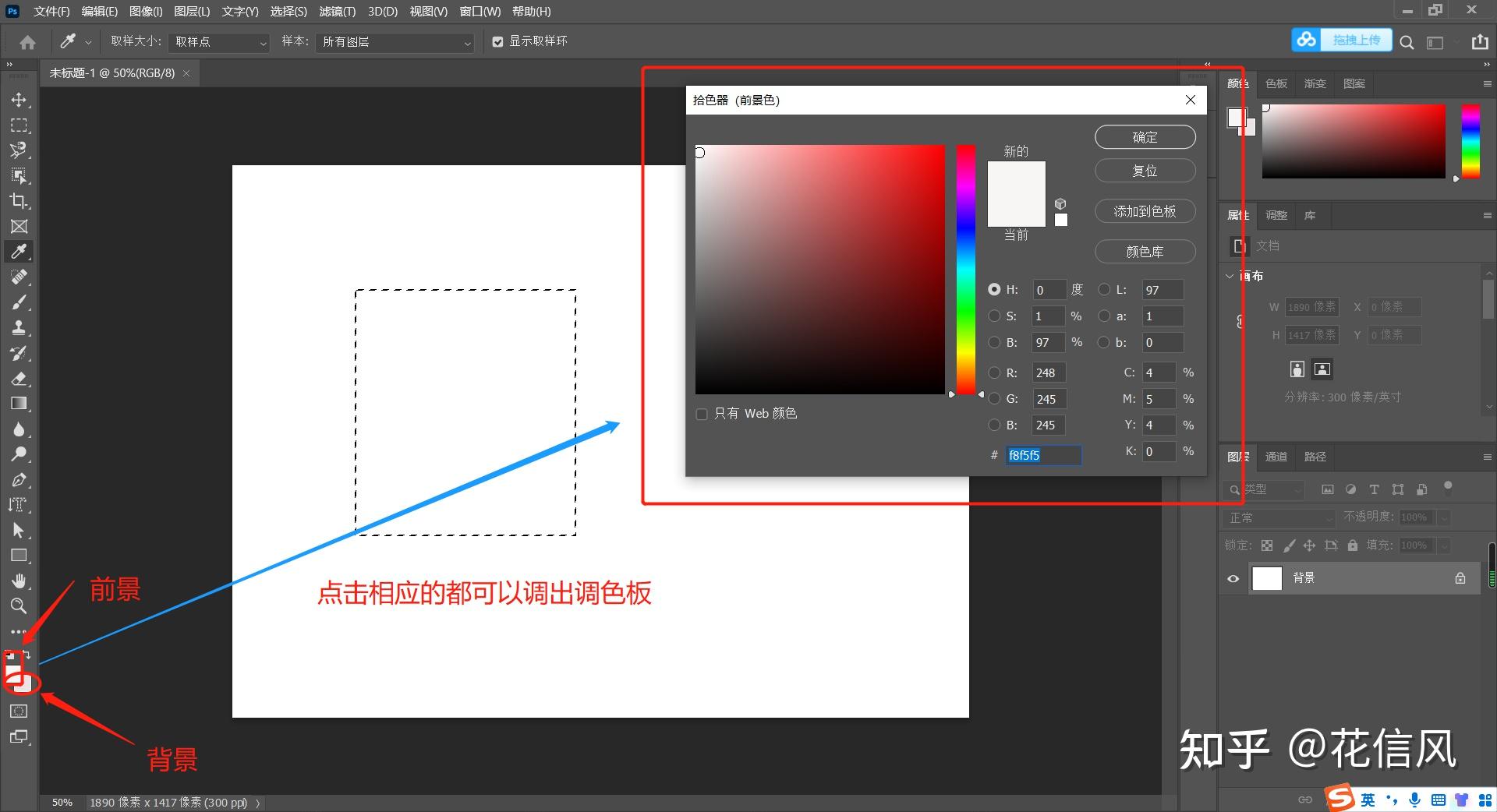
Task: Select the Dodge tool
Action: (x=19, y=454)
